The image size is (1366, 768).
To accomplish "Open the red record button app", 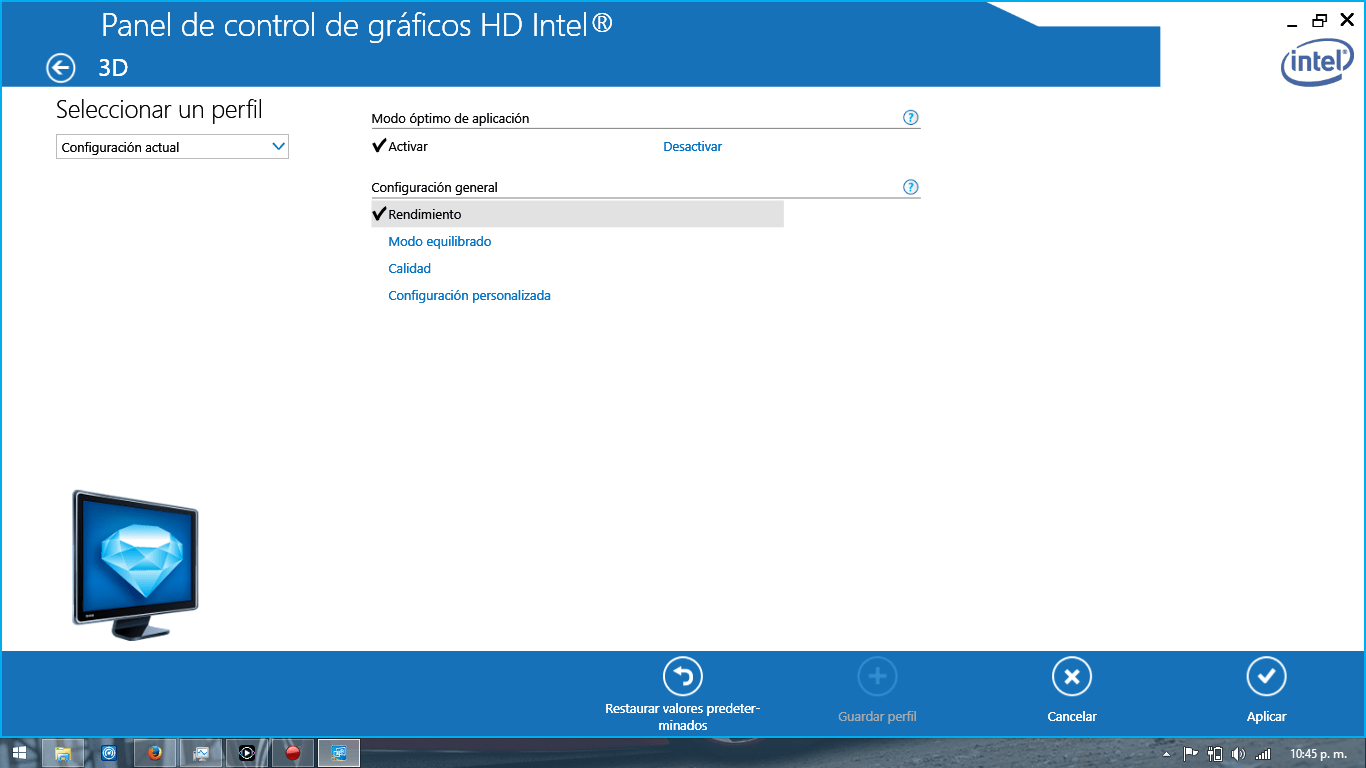I will 292,753.
